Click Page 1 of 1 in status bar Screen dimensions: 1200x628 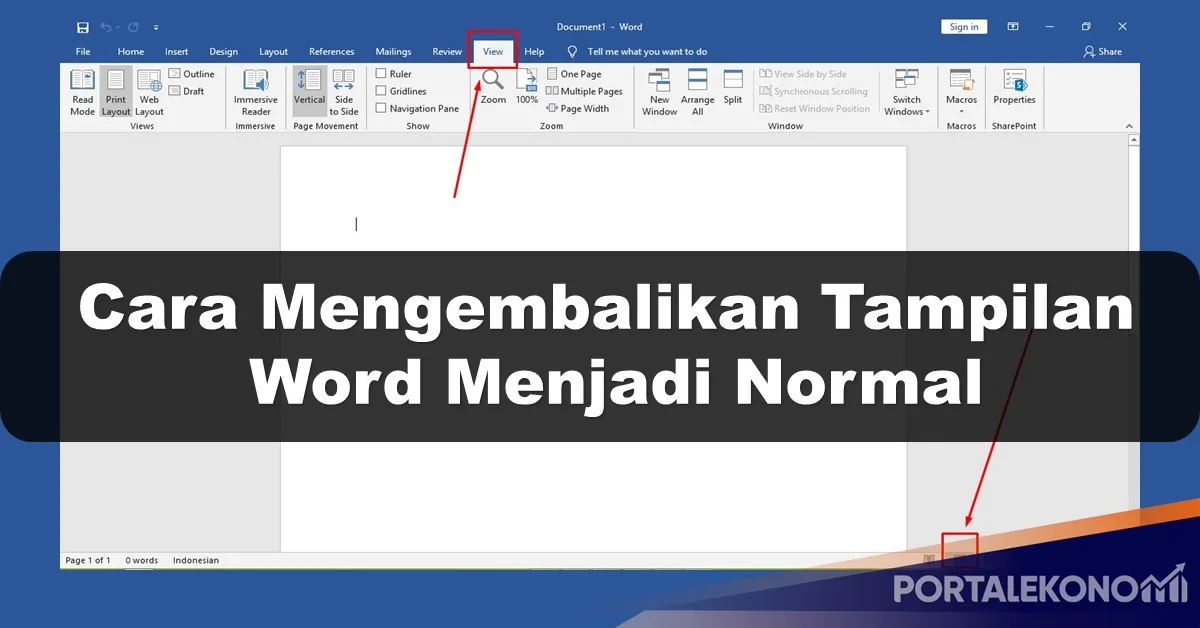point(88,560)
